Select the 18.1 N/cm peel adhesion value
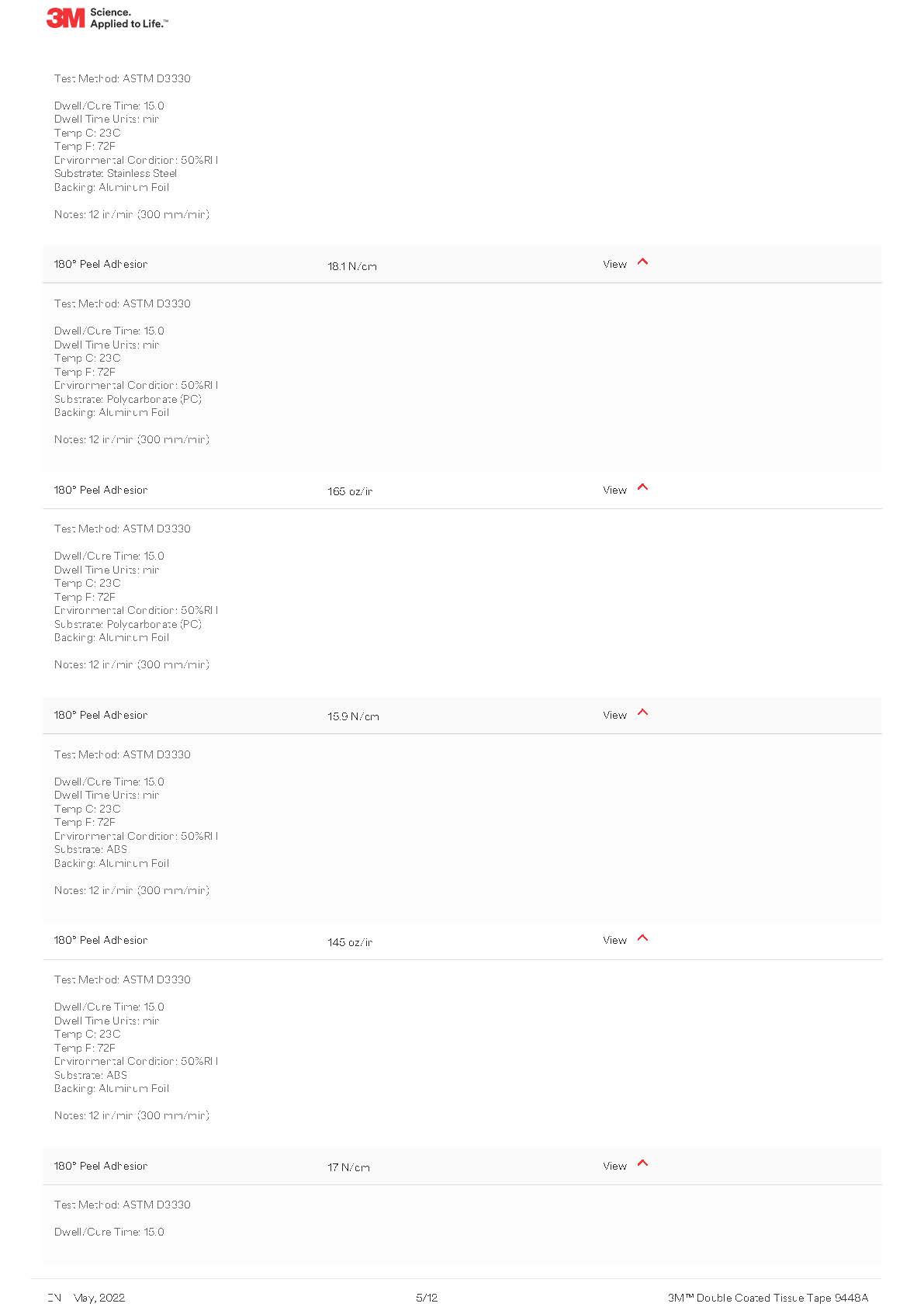Viewport: 924px width, 1307px height. click(351, 266)
